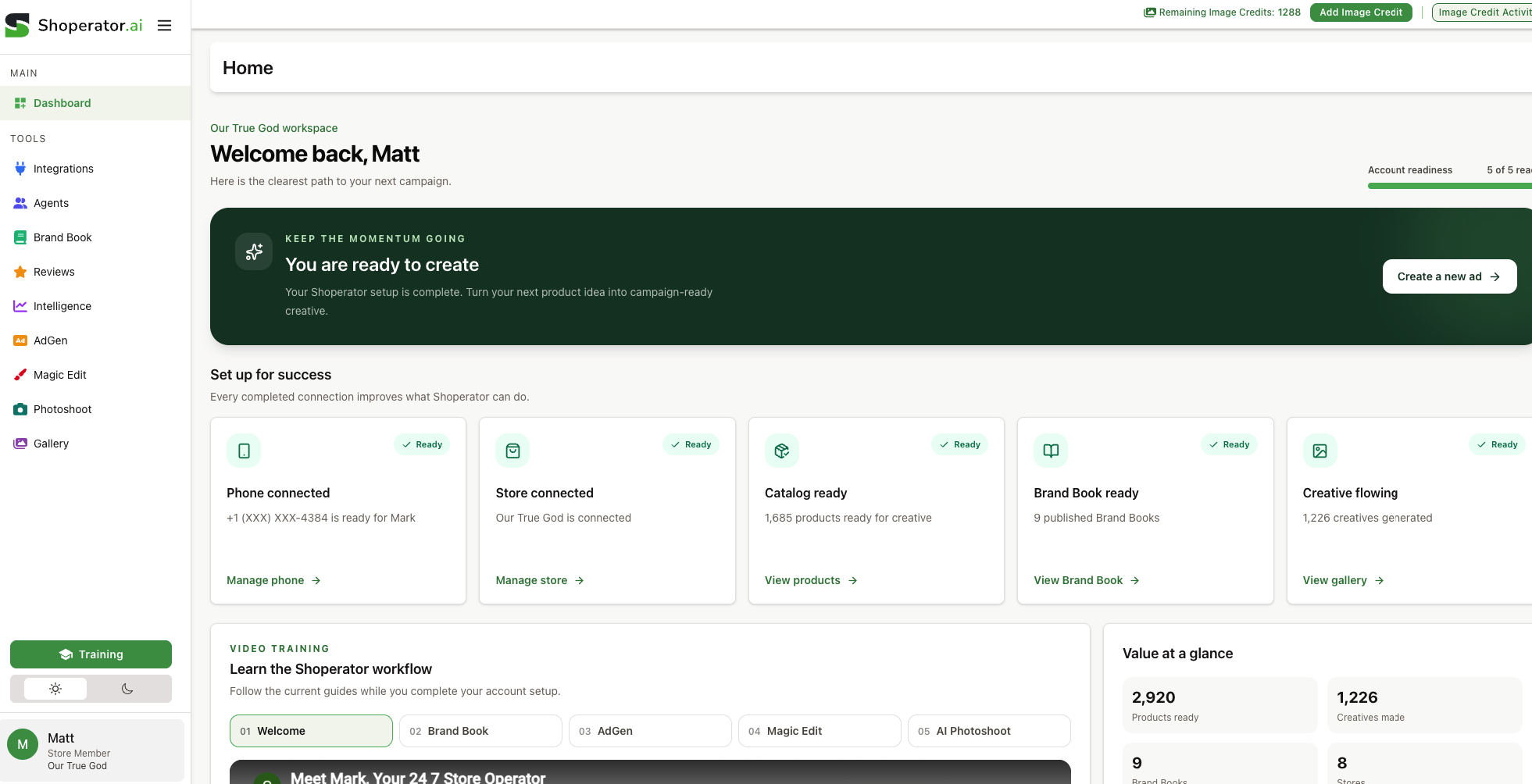Follow the Manage phone link
Image resolution: width=1532 pixels, height=784 pixels.
pos(274,580)
